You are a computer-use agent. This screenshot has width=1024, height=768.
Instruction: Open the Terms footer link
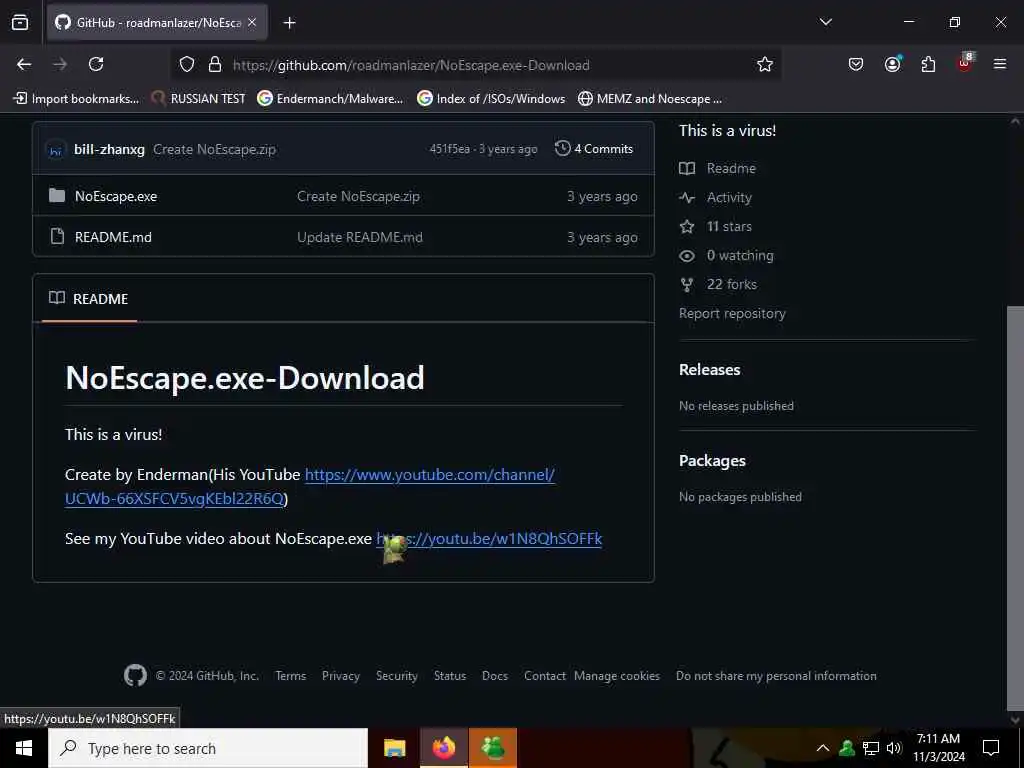291,676
